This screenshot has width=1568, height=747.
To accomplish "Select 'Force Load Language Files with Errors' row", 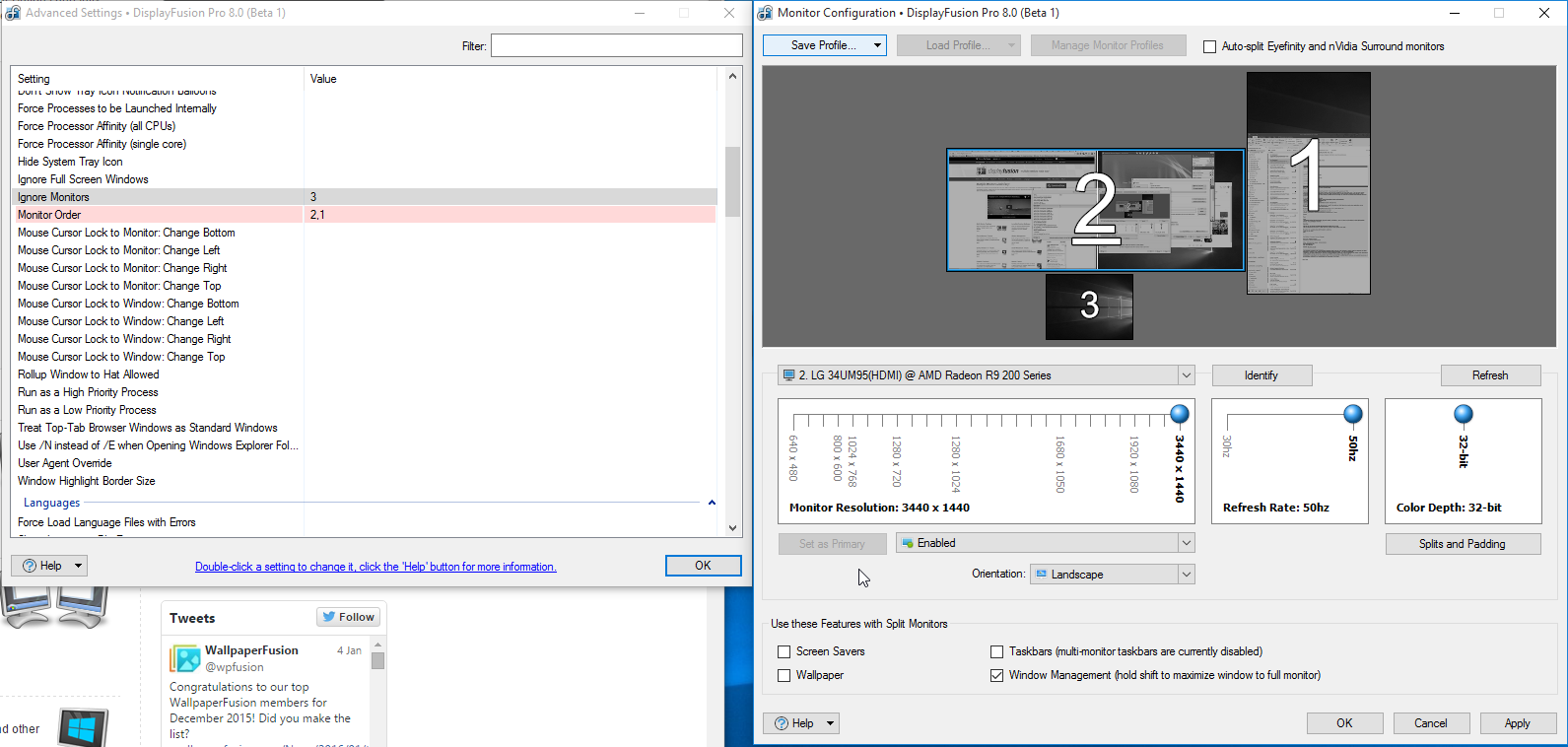I will tap(366, 522).
